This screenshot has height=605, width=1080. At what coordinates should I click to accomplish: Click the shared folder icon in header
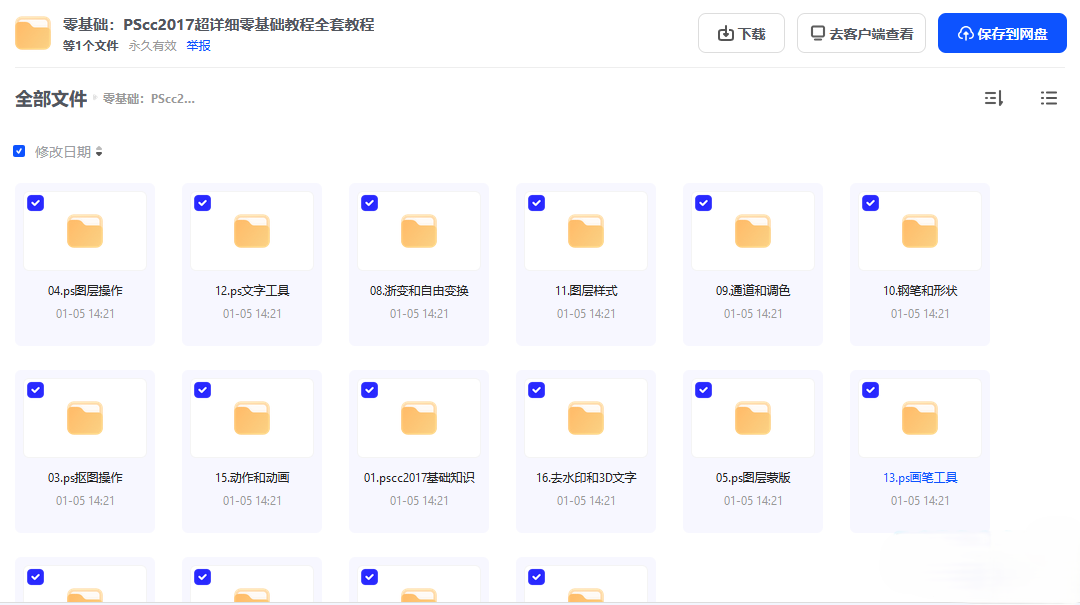pyautogui.click(x=33, y=33)
